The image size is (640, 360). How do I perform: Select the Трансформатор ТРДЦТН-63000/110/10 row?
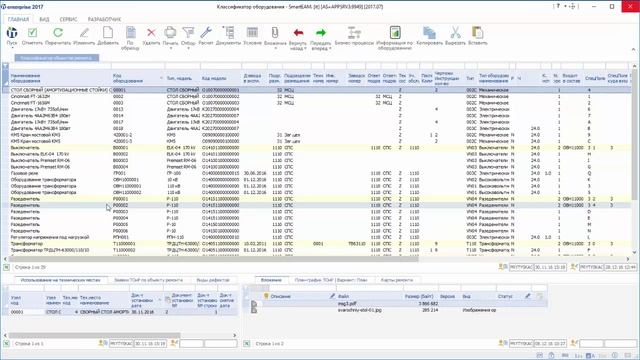pyautogui.click(x=316, y=250)
